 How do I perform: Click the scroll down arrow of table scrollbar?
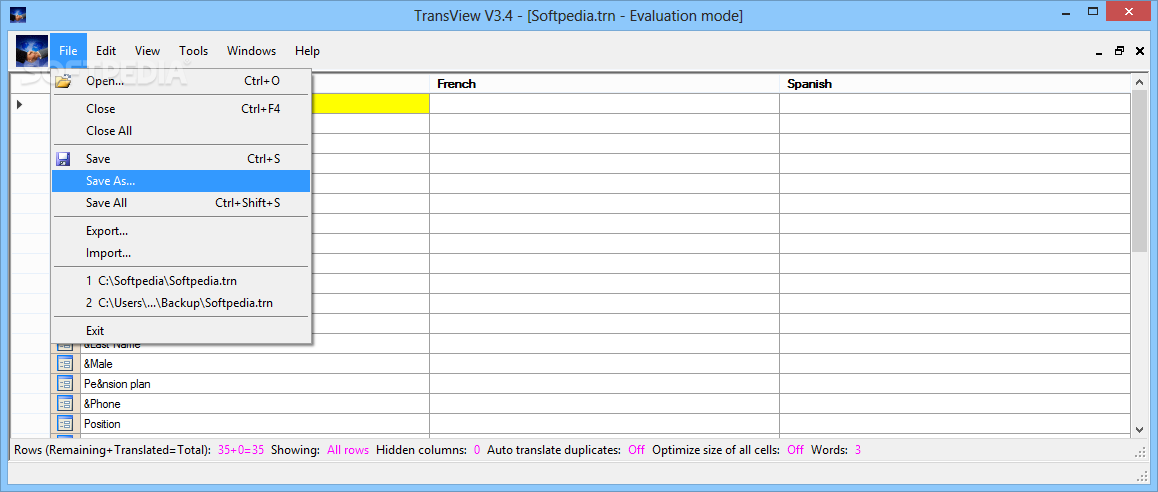click(1139, 428)
